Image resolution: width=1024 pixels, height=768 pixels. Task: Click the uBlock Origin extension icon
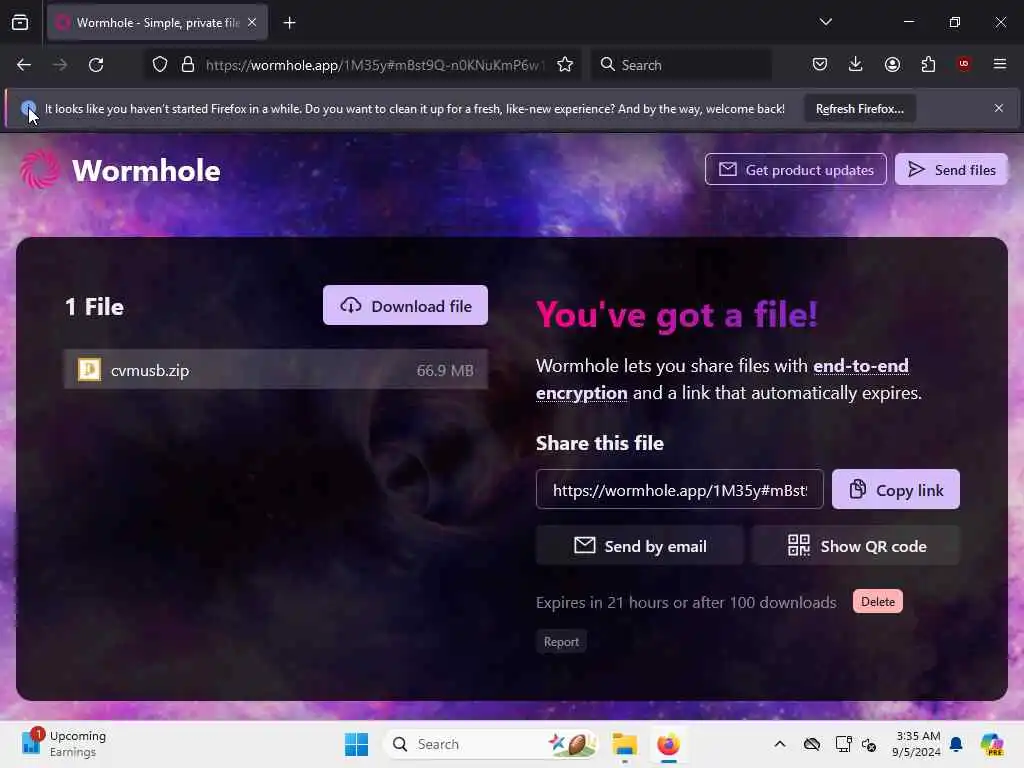pyautogui.click(x=964, y=64)
